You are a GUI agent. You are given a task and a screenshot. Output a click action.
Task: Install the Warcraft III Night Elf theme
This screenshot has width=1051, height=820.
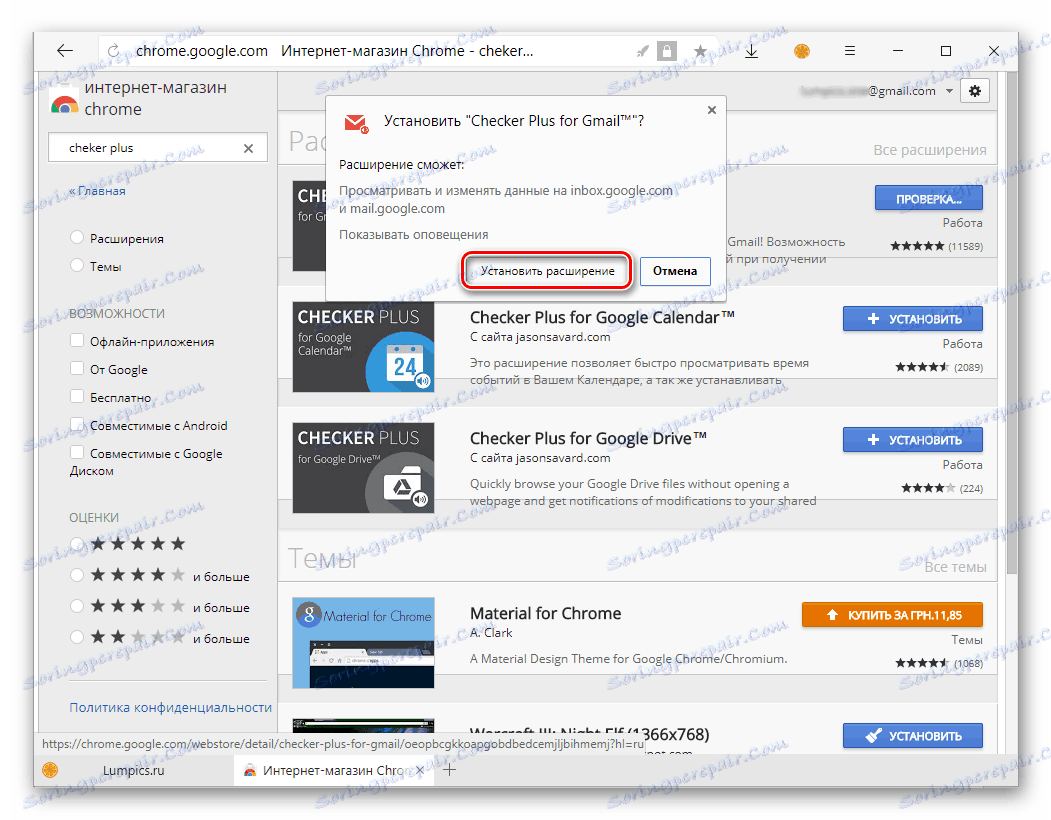click(913, 736)
